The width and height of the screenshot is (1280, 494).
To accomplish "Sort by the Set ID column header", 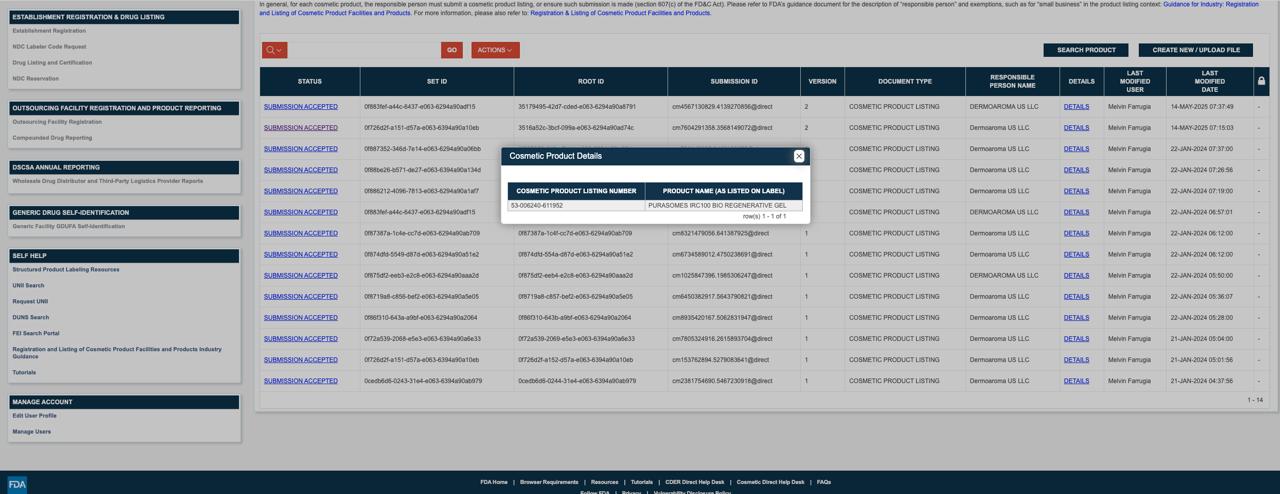I will coord(437,81).
